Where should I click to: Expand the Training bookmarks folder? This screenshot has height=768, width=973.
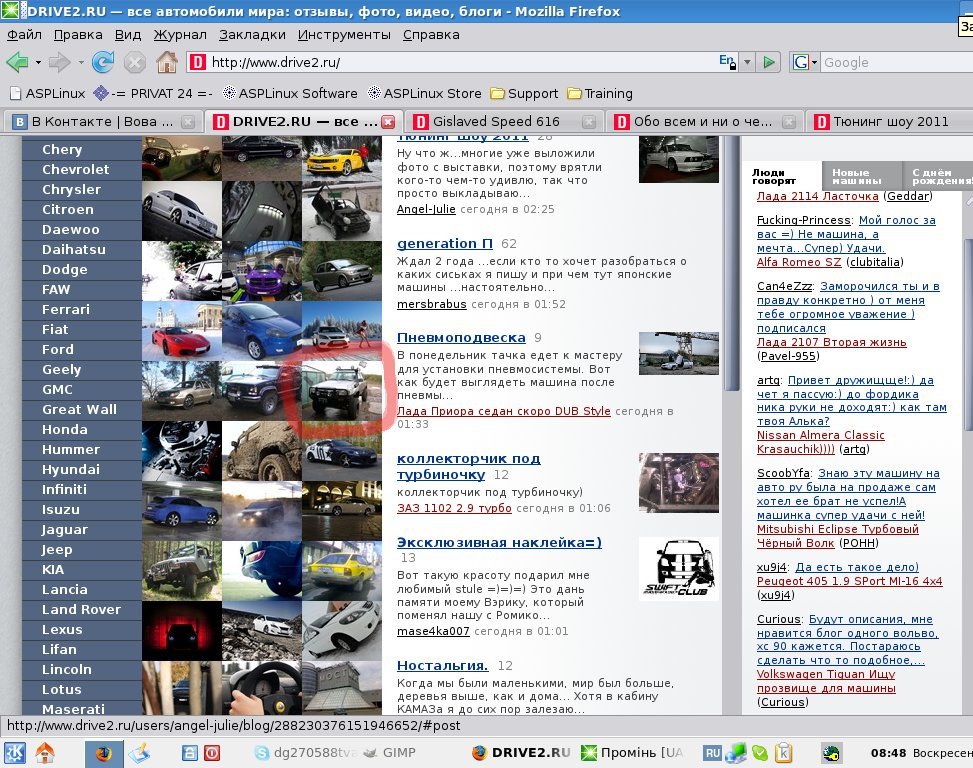point(600,94)
